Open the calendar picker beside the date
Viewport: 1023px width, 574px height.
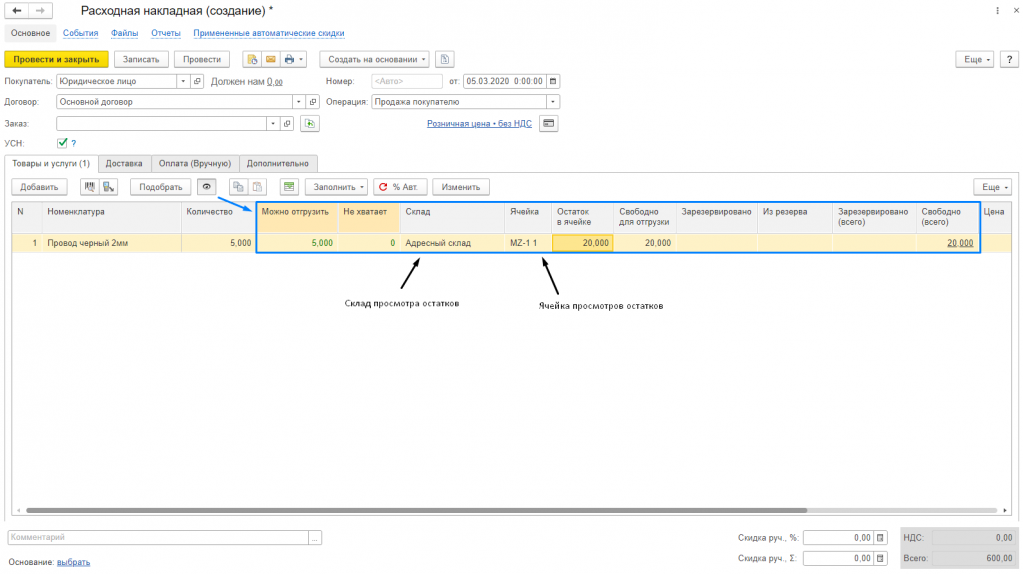pyautogui.click(x=553, y=82)
